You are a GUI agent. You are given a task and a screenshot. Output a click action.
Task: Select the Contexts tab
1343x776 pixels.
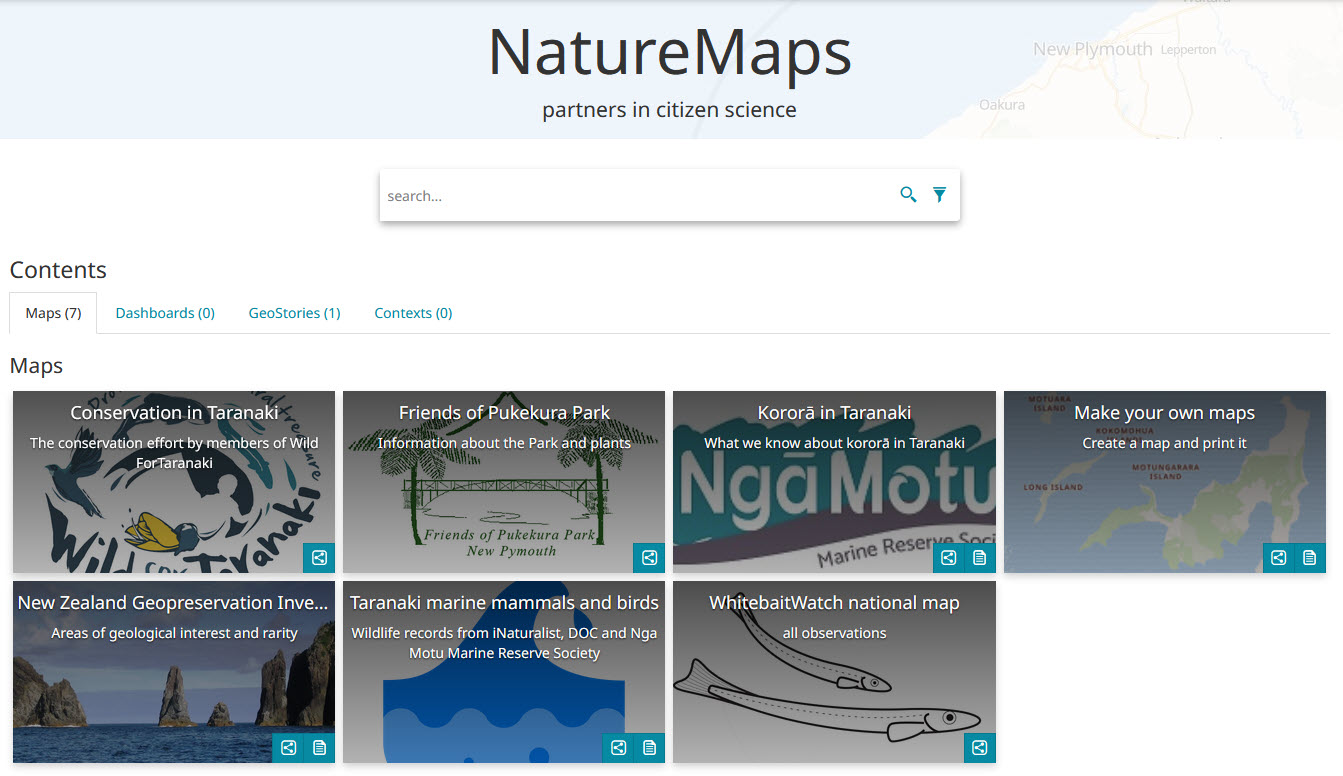(x=413, y=313)
